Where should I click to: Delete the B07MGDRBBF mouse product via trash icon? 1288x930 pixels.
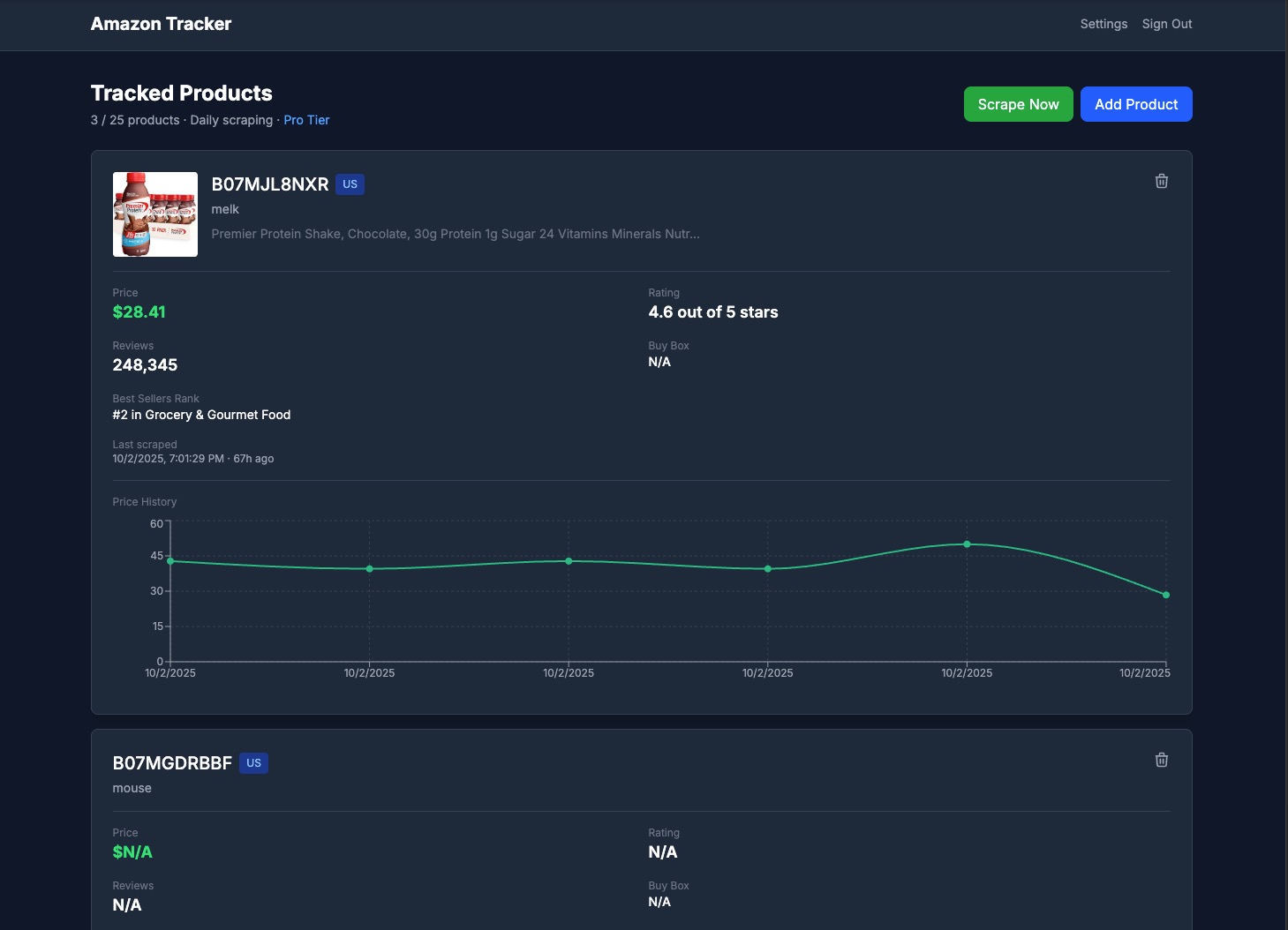[x=1161, y=760]
